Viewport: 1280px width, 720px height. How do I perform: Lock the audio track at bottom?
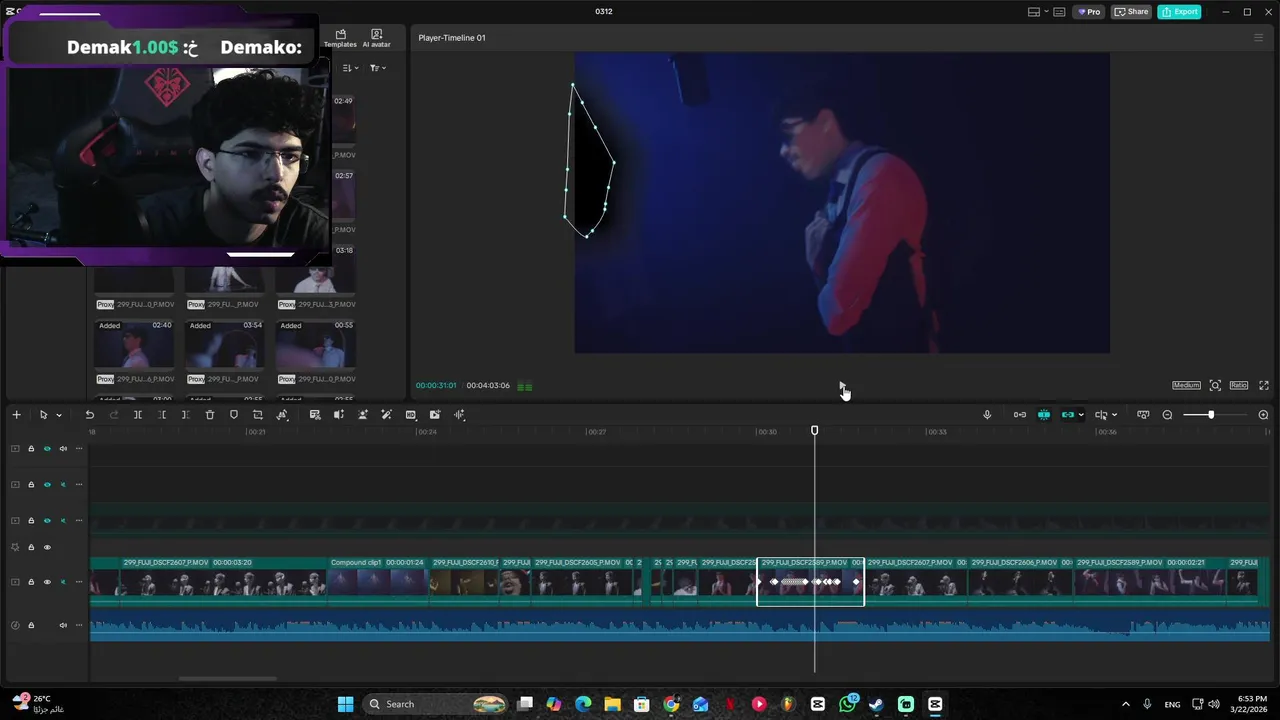pyautogui.click(x=31, y=625)
